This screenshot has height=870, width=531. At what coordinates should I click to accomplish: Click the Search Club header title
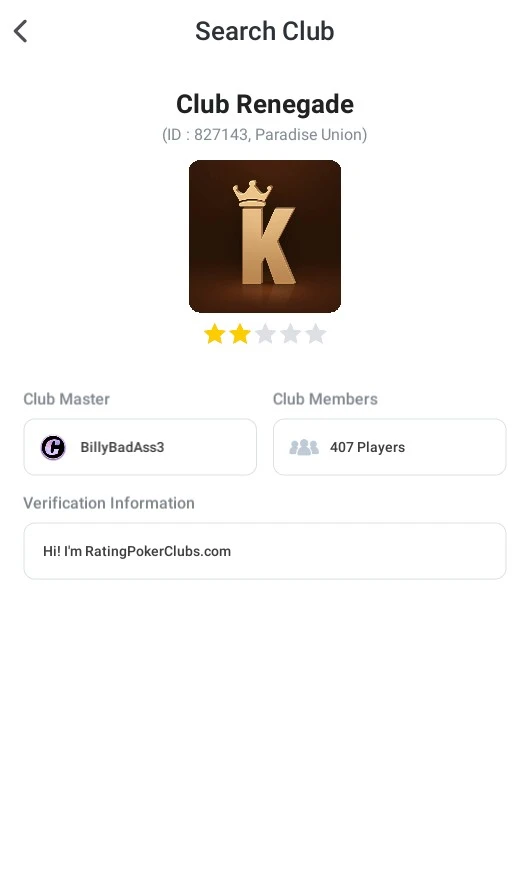(x=265, y=31)
